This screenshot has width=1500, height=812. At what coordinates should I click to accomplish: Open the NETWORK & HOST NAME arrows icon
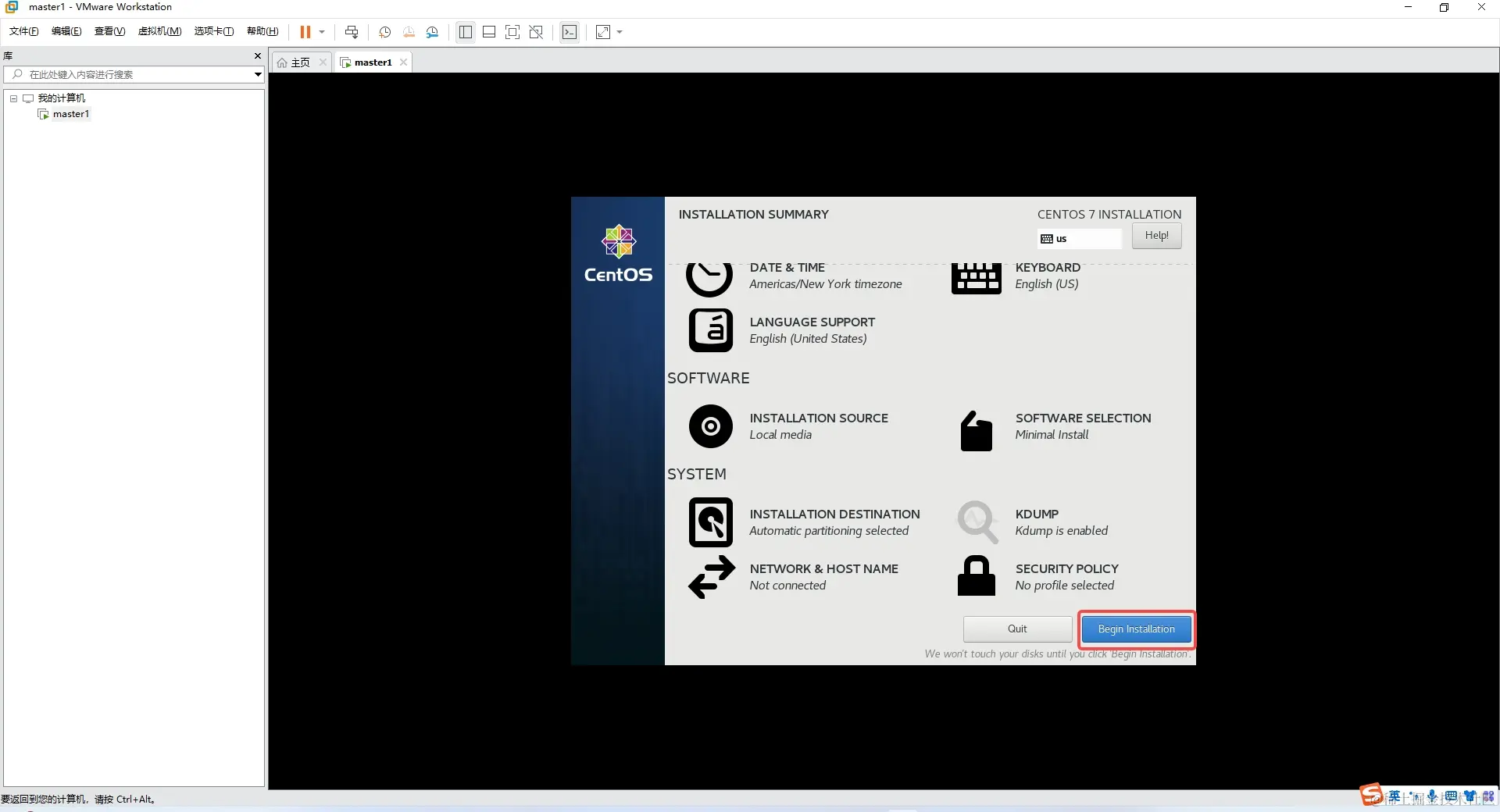tap(712, 577)
